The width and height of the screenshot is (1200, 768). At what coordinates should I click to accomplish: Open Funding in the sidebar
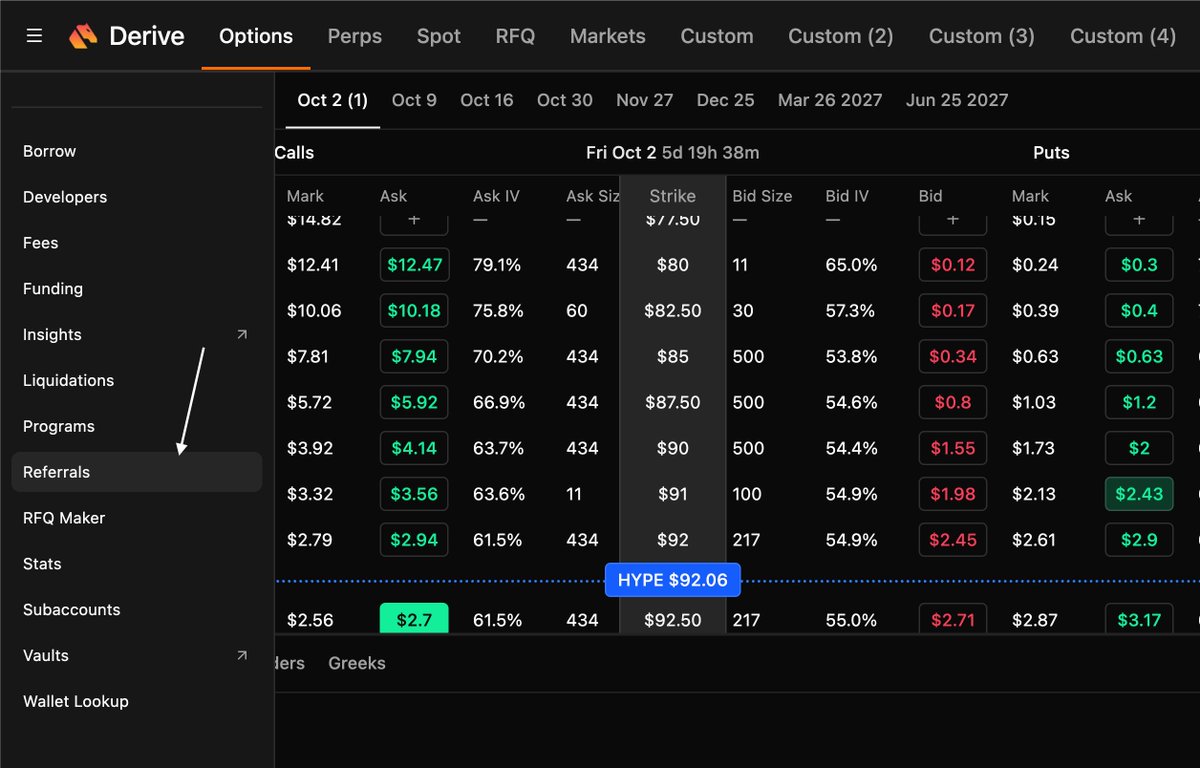[x=137, y=289]
